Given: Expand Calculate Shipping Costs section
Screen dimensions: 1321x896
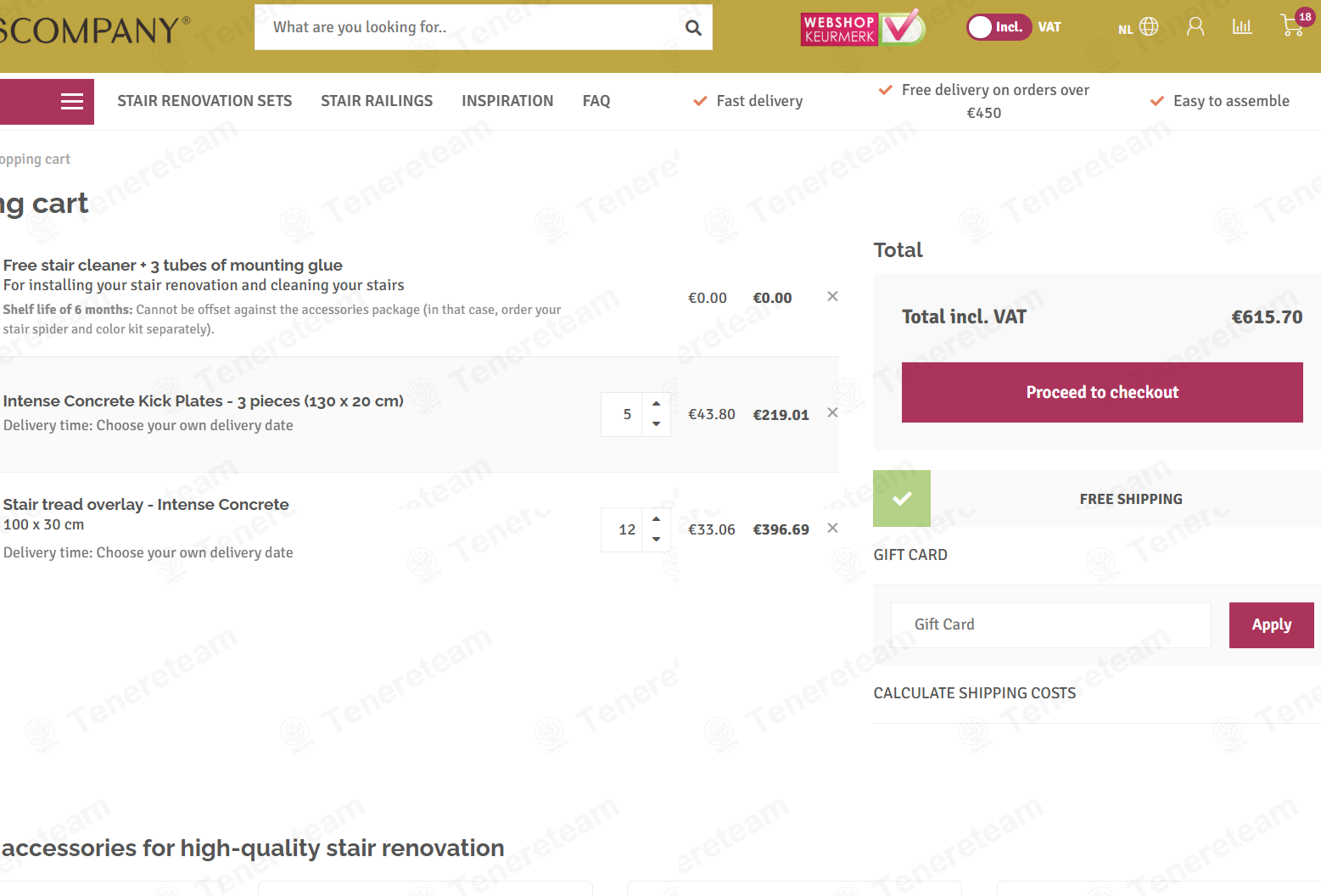Looking at the screenshot, I should coord(974,693).
